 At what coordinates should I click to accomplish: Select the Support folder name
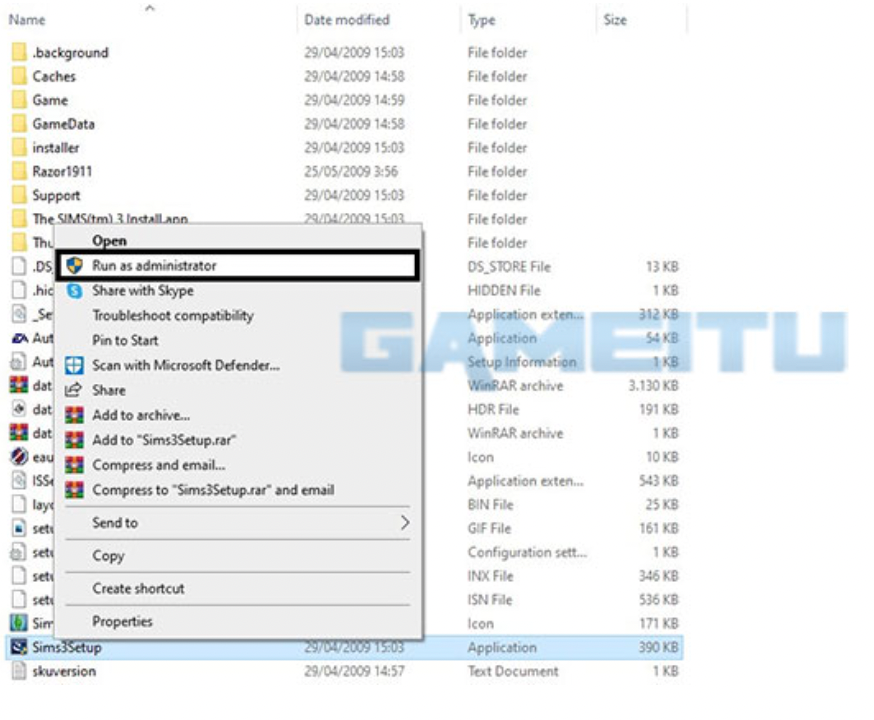tap(56, 196)
